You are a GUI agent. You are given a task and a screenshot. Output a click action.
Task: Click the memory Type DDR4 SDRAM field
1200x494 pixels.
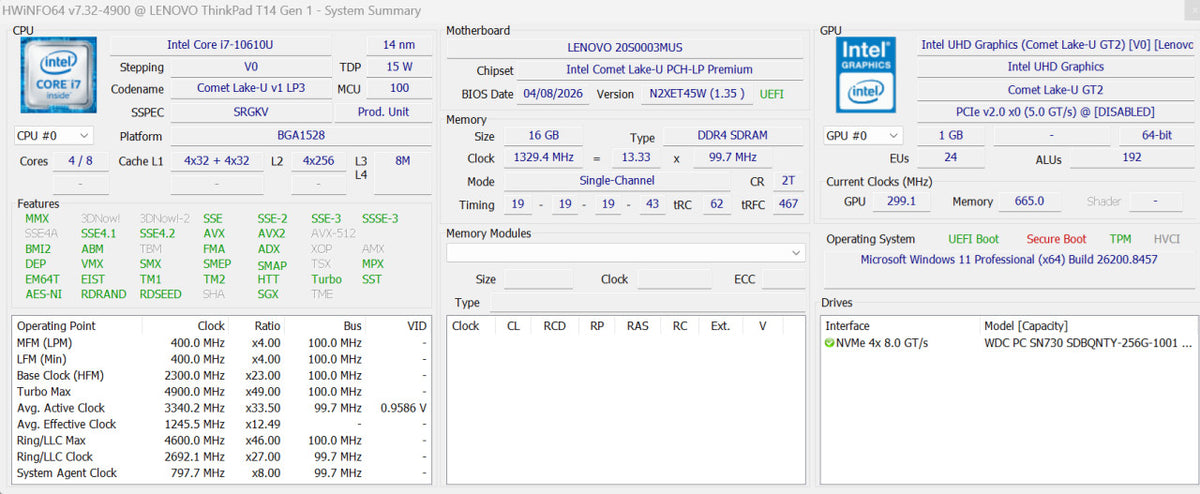(x=733, y=136)
